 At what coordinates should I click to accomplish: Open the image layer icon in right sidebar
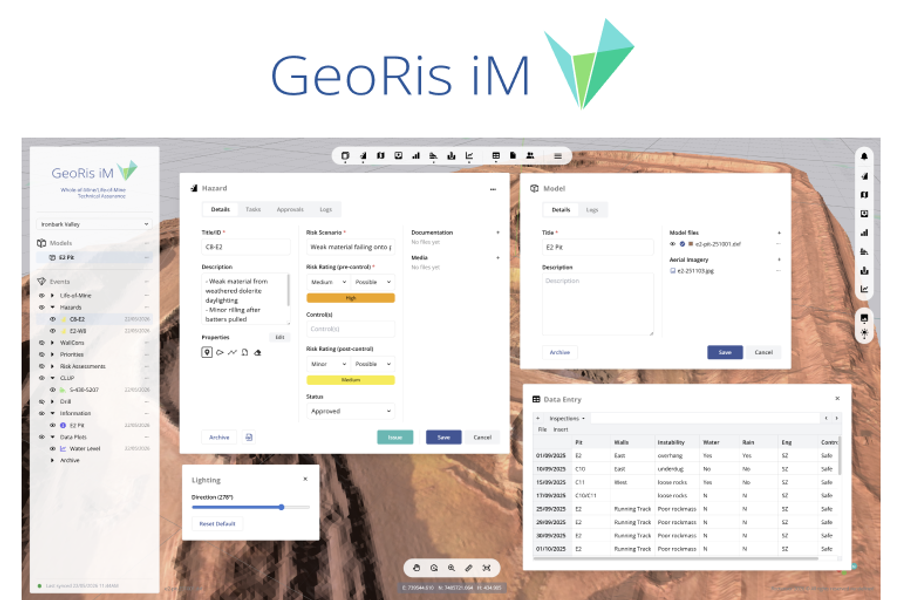[x=864, y=318]
